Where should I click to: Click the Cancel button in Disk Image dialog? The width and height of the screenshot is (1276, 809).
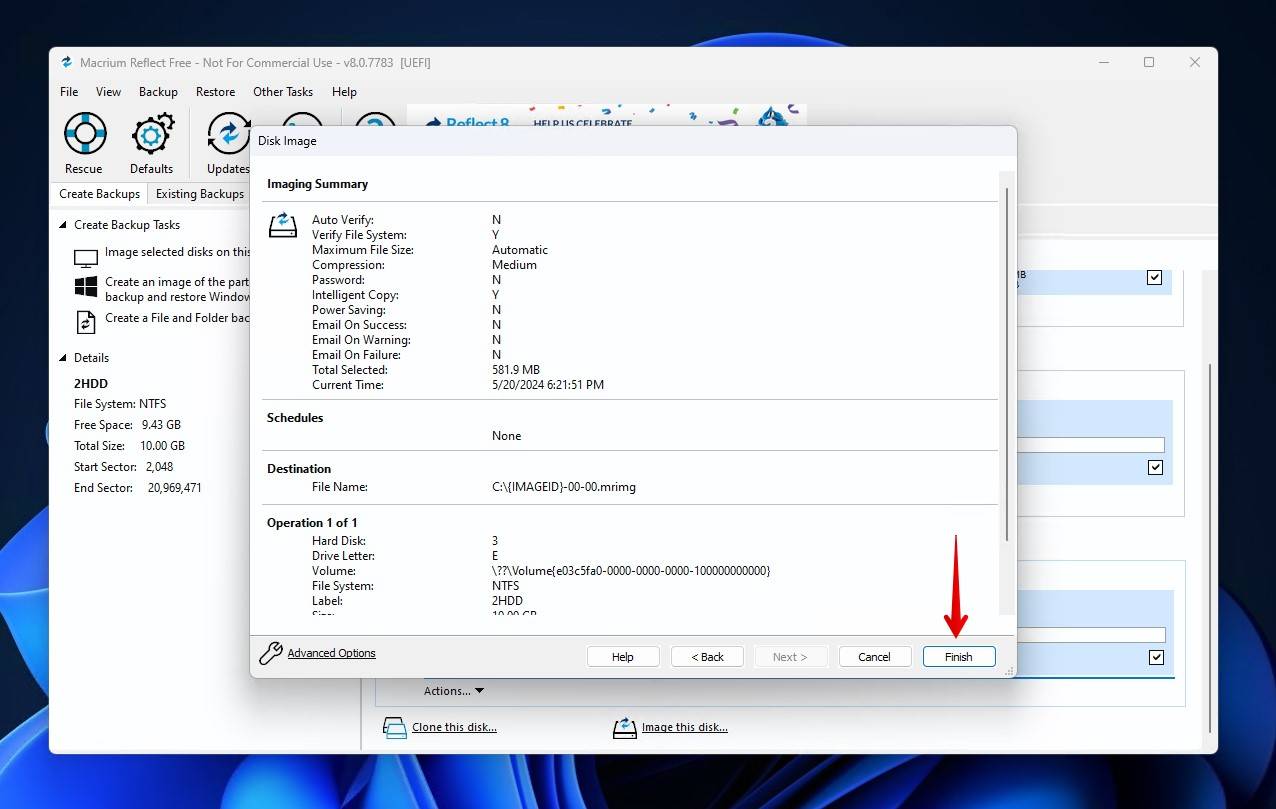[x=874, y=657]
